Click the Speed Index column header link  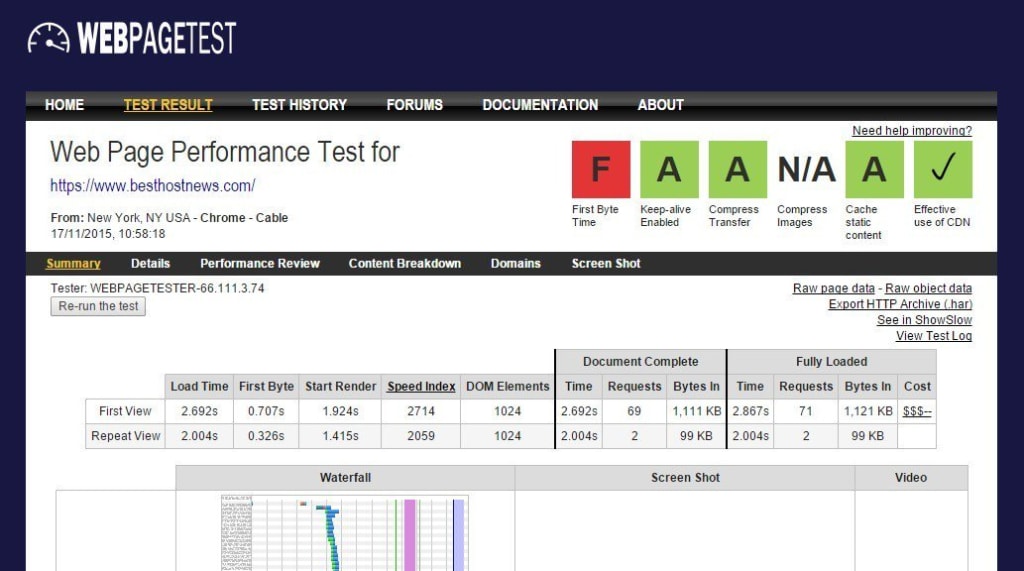[x=421, y=387]
